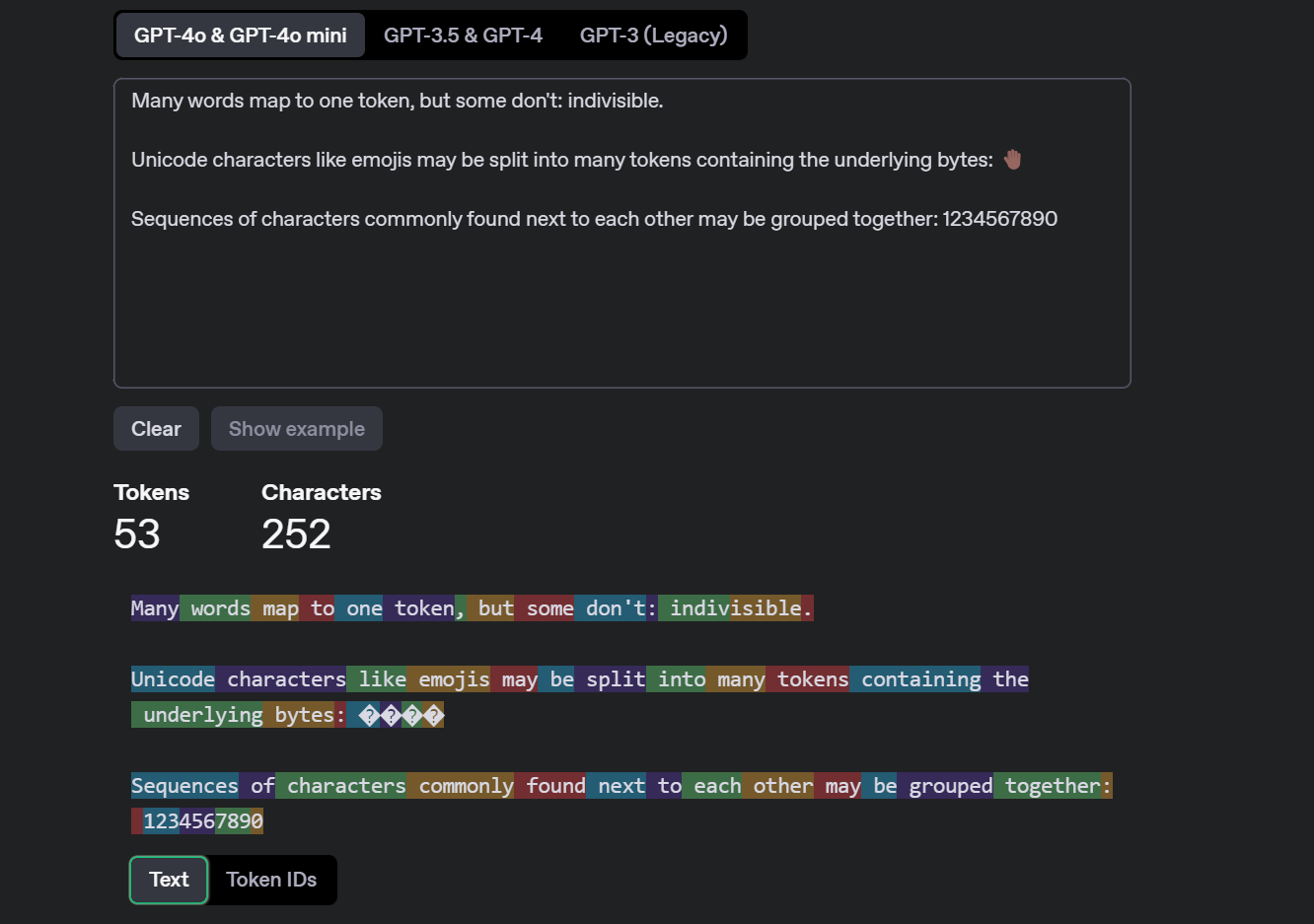The width and height of the screenshot is (1314, 924).
Task: Click the Tokens label
Action: pos(151,492)
